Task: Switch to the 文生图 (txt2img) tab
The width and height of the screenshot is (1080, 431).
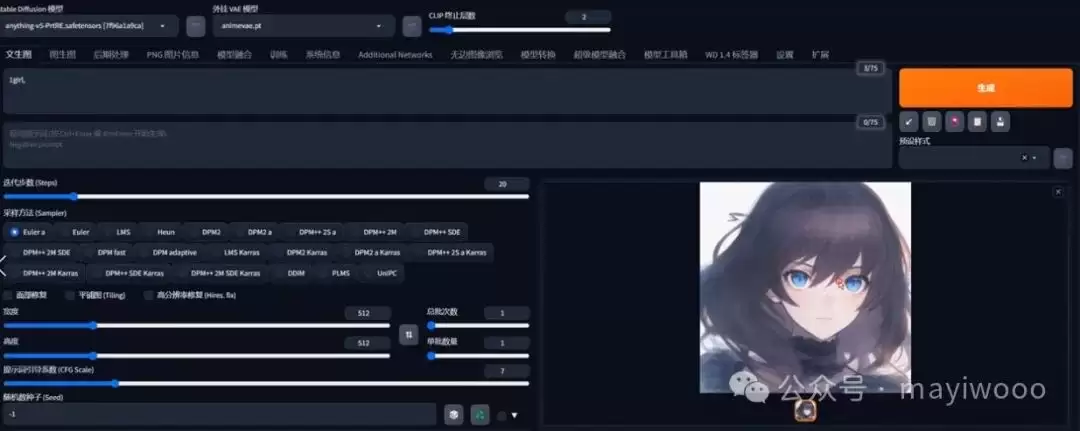Action: pos(18,54)
